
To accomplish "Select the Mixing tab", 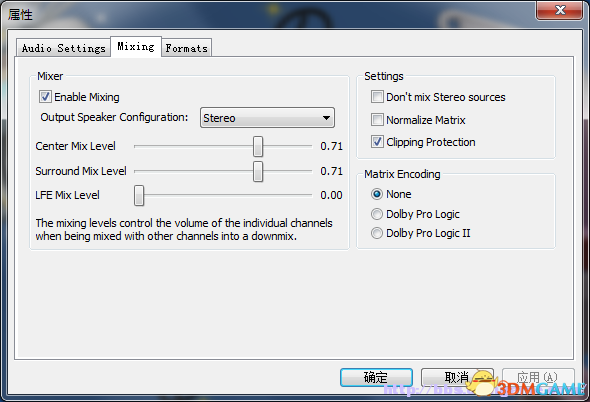I will (136, 46).
